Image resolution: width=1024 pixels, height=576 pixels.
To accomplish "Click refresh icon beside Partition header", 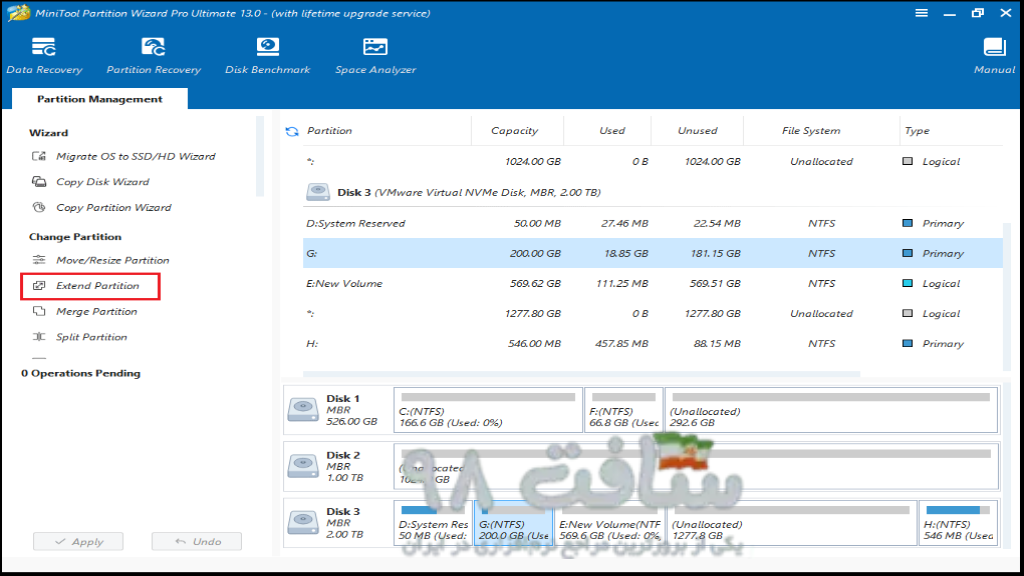I will (x=292, y=131).
